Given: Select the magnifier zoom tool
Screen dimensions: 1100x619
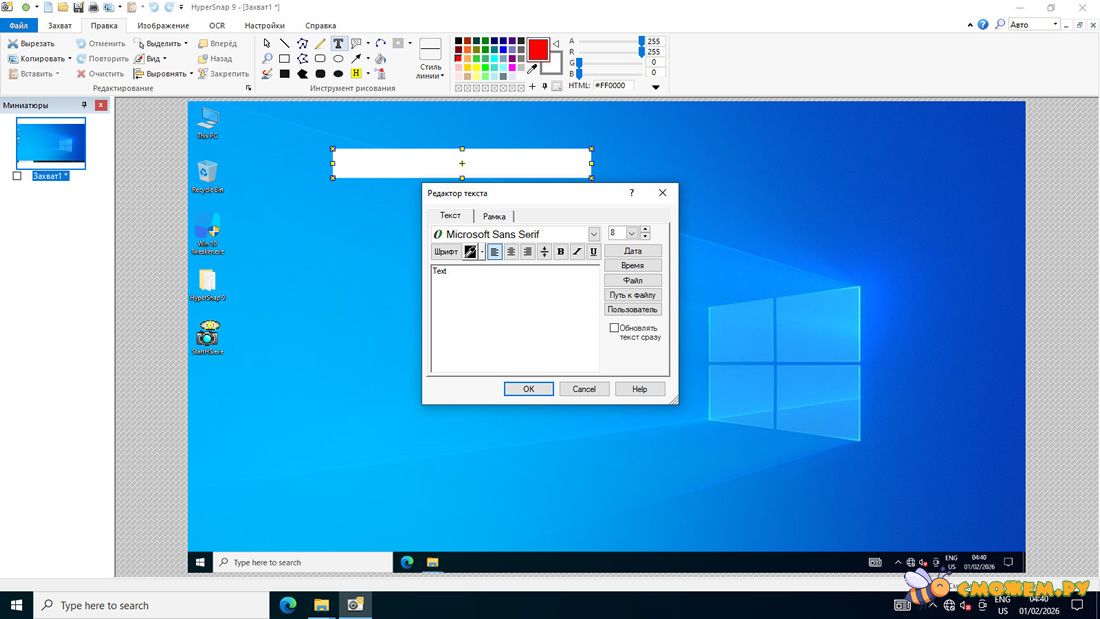Looking at the screenshot, I should [x=267, y=59].
